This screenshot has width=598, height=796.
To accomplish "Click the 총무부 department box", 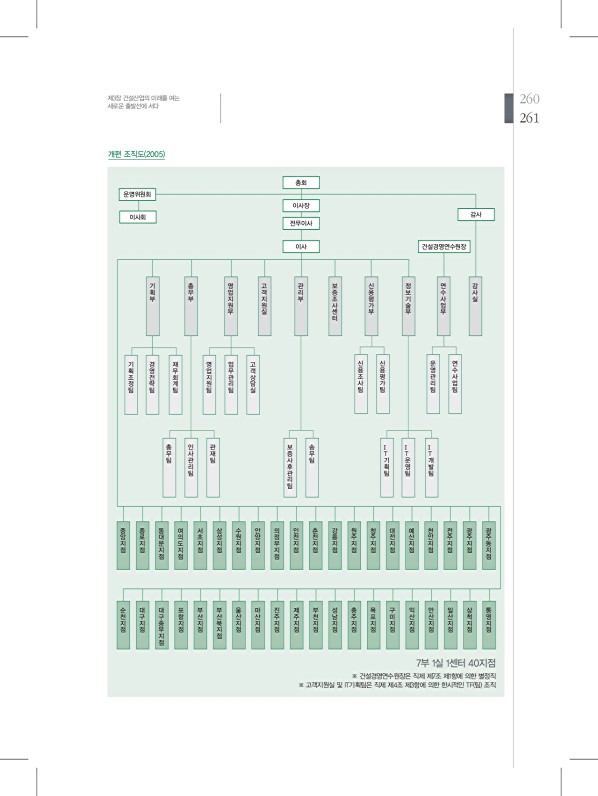I will 191,306.
